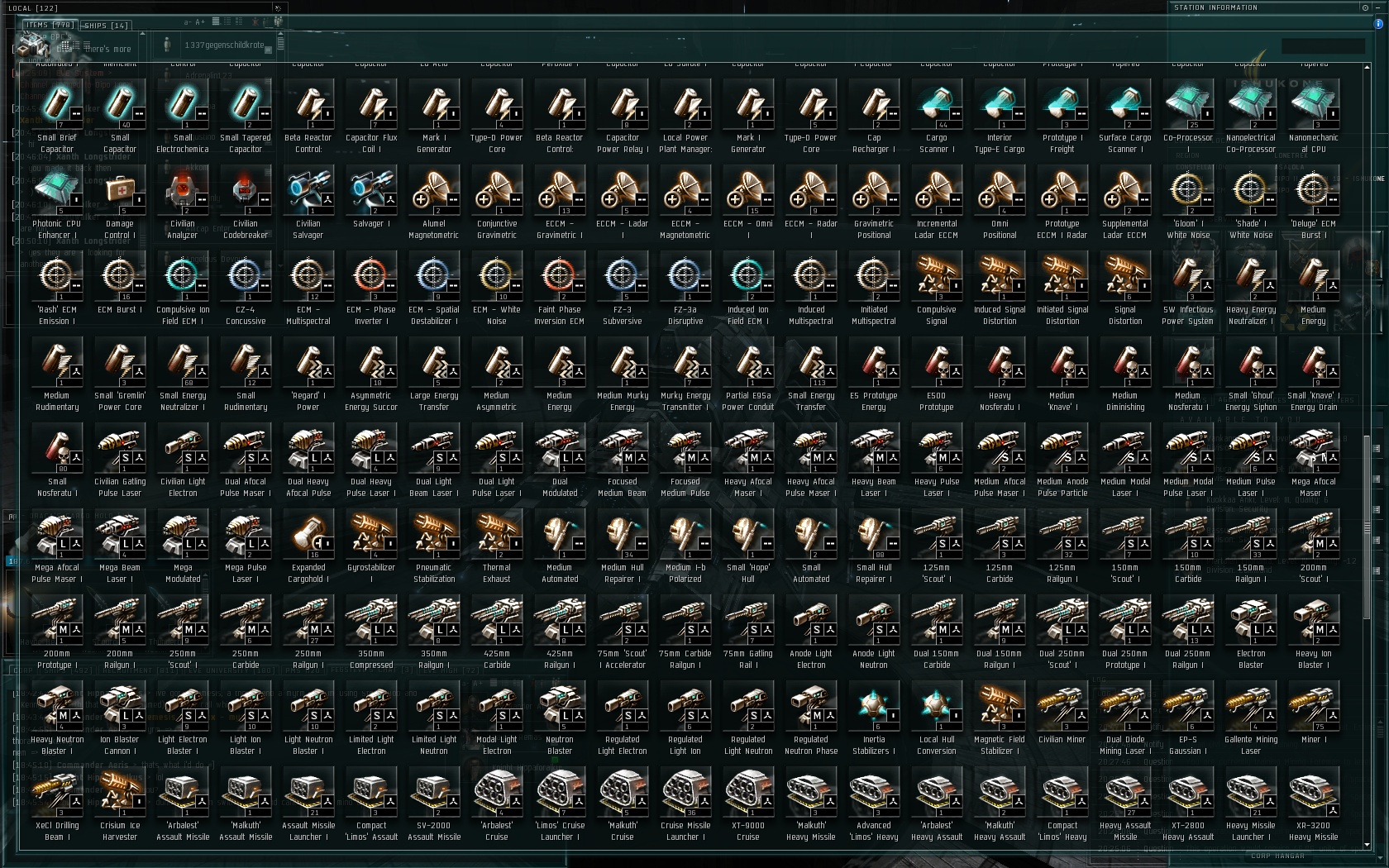The image size is (1389, 868).
Task: Open the blue station info icon
Action: tap(1378, 24)
